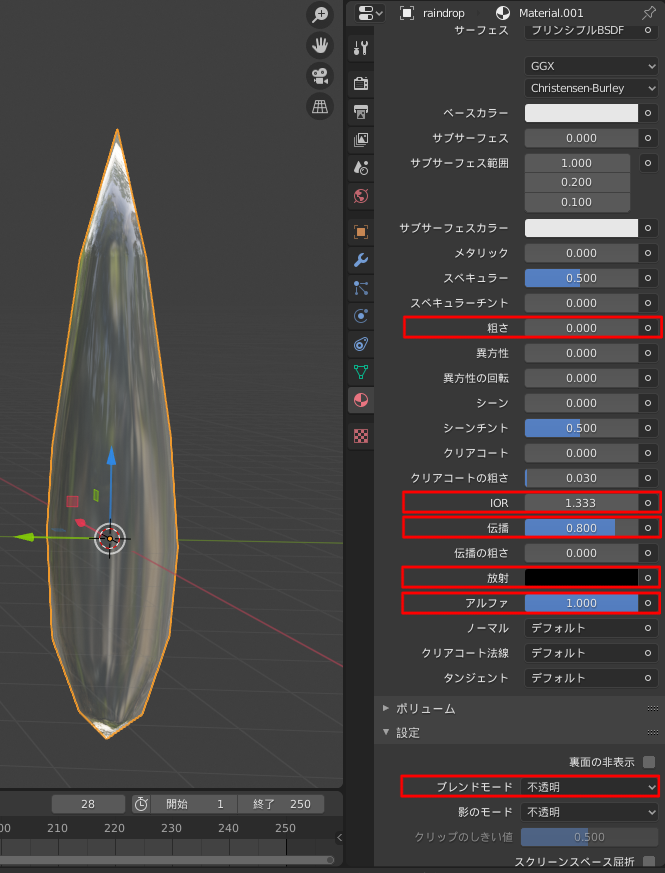The height and width of the screenshot is (873, 665).
Task: Open the Scene properties tab
Action: coord(361,168)
